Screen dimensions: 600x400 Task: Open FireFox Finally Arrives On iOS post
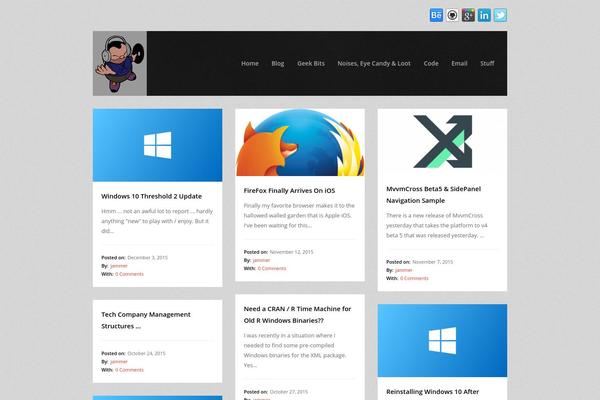tap(289, 191)
